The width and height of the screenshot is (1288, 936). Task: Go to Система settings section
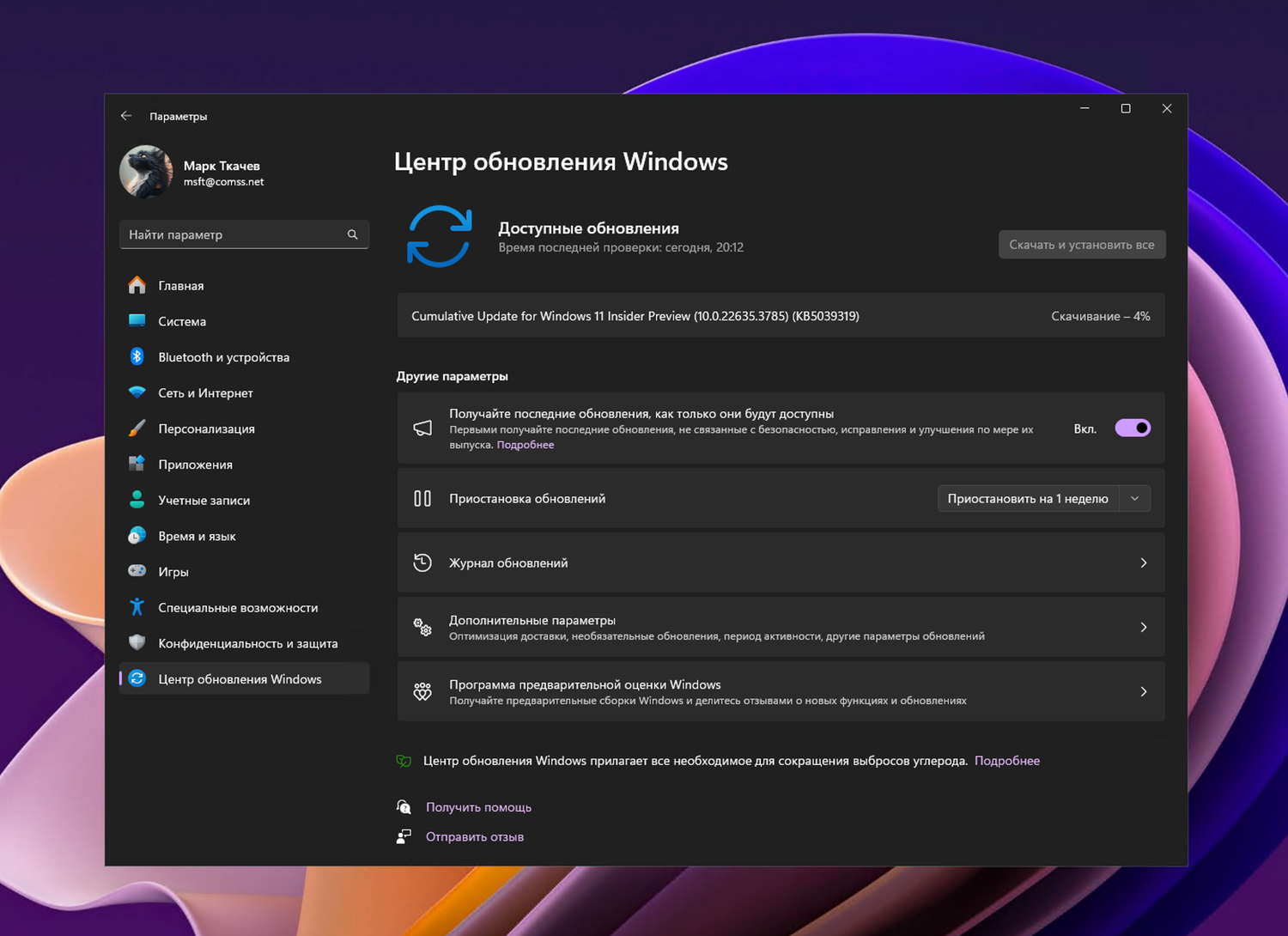point(244,321)
